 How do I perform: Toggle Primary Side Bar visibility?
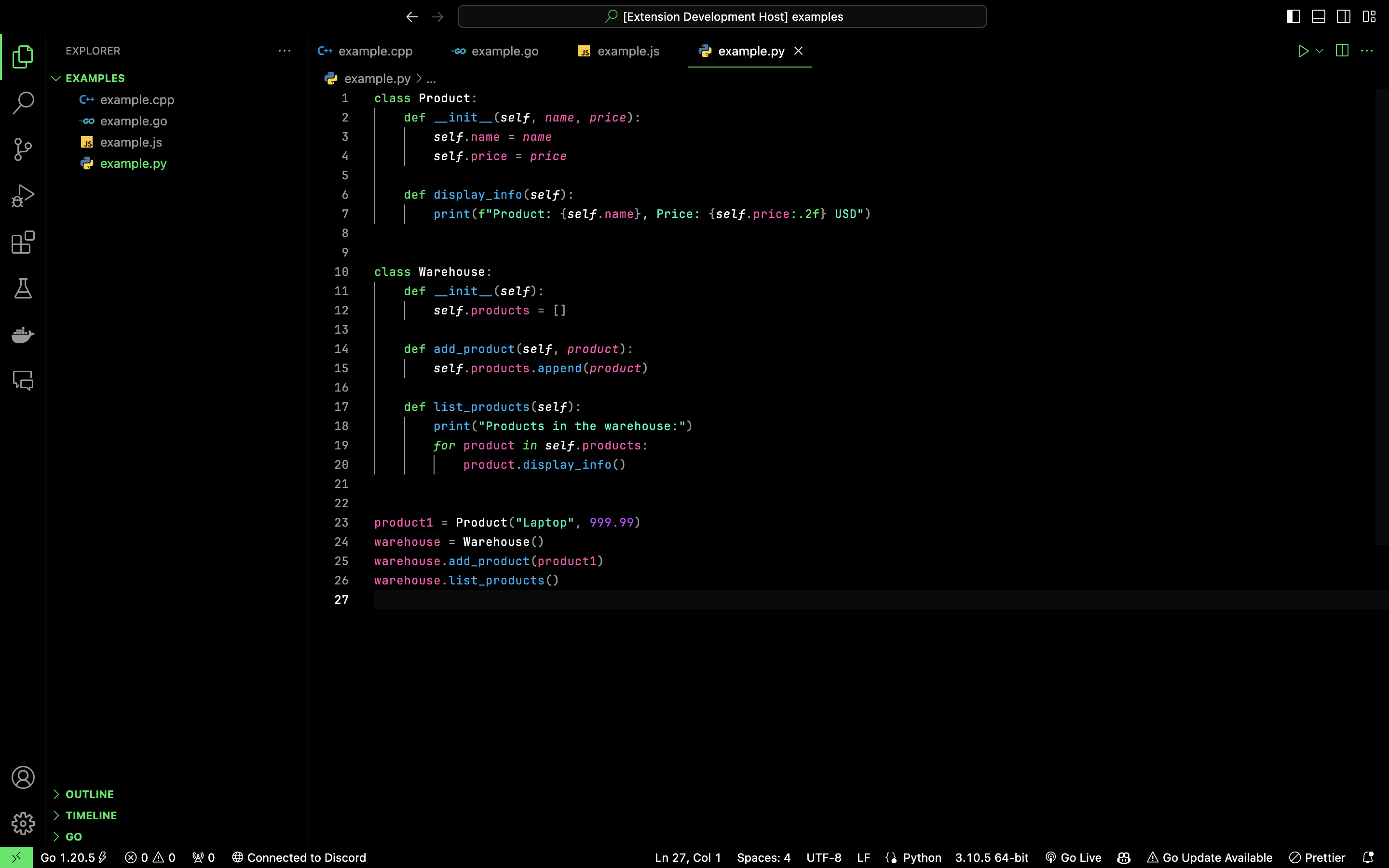pyautogui.click(x=1293, y=17)
